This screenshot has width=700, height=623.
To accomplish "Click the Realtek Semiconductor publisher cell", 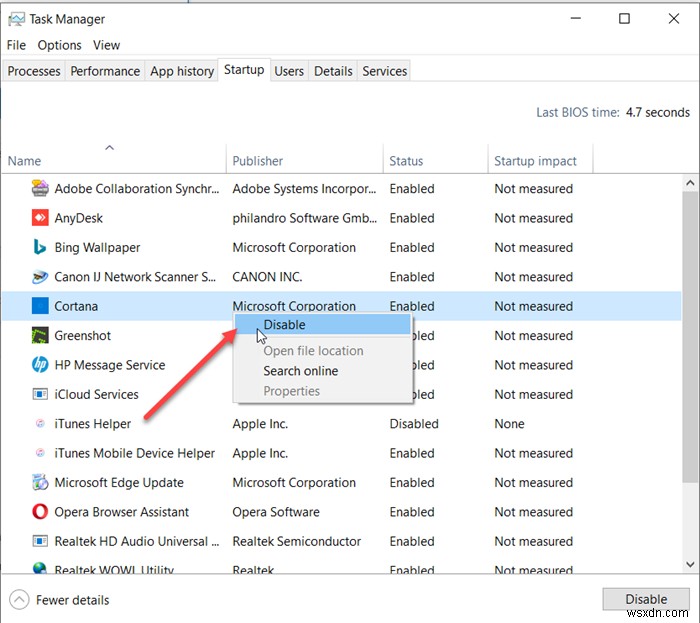I will coord(296,541).
